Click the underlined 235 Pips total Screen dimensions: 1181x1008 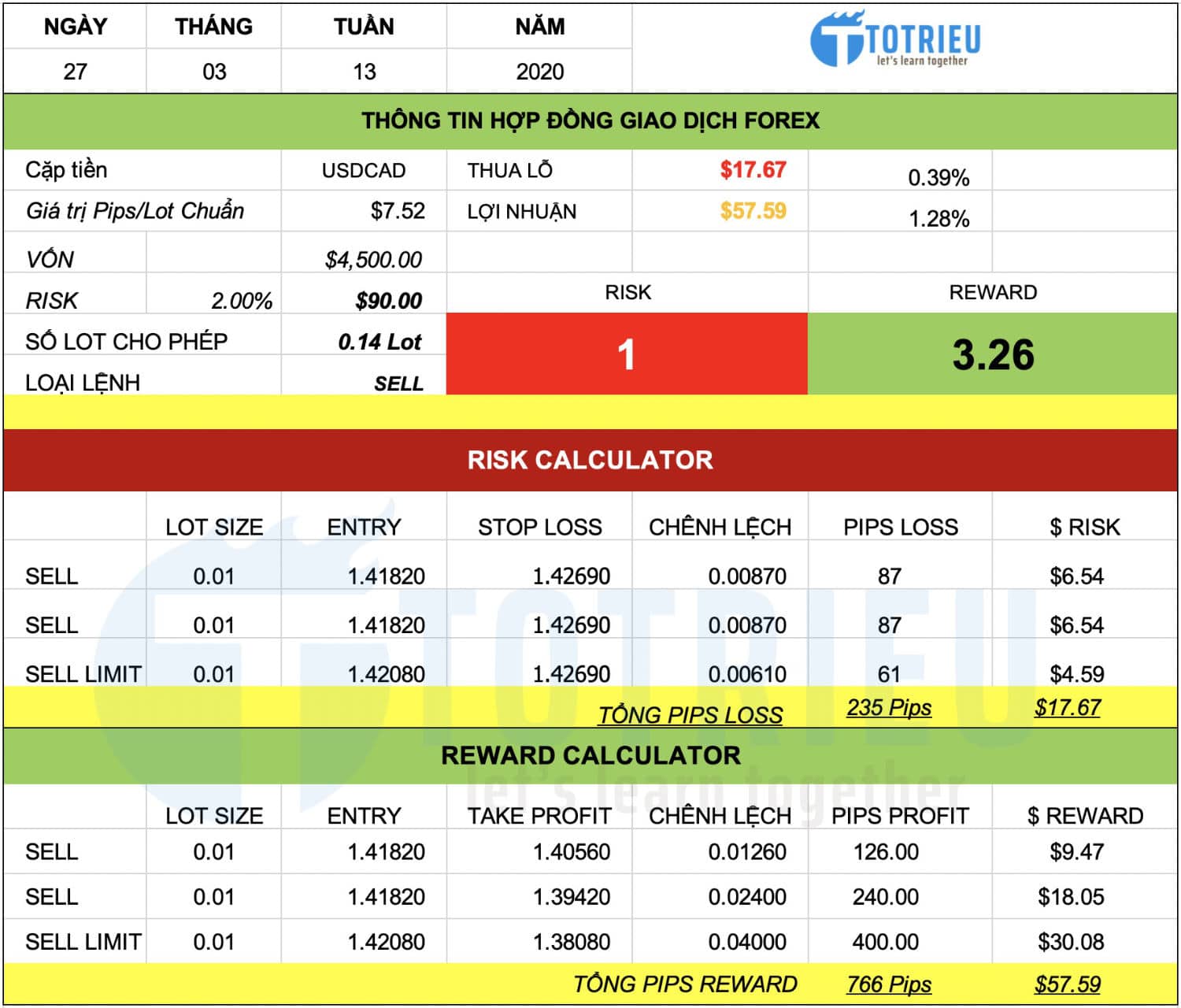coord(889,707)
